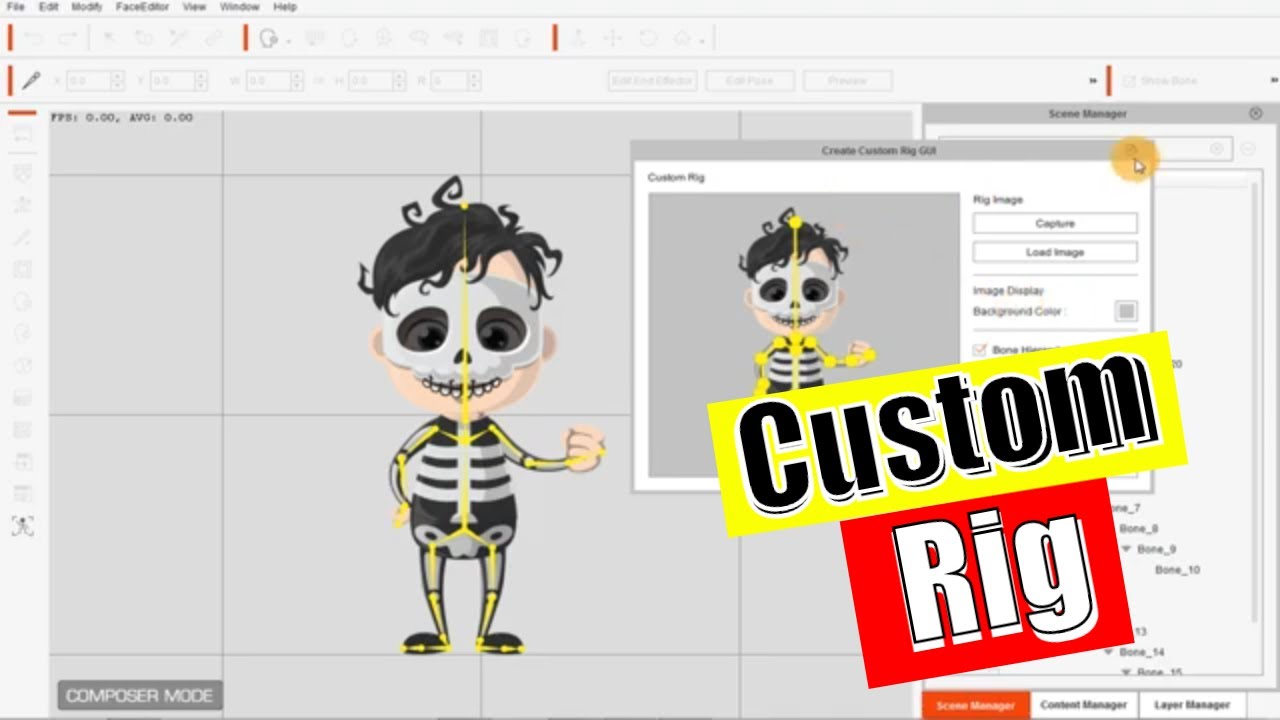Click the R value stepper arrows

(x=472, y=81)
